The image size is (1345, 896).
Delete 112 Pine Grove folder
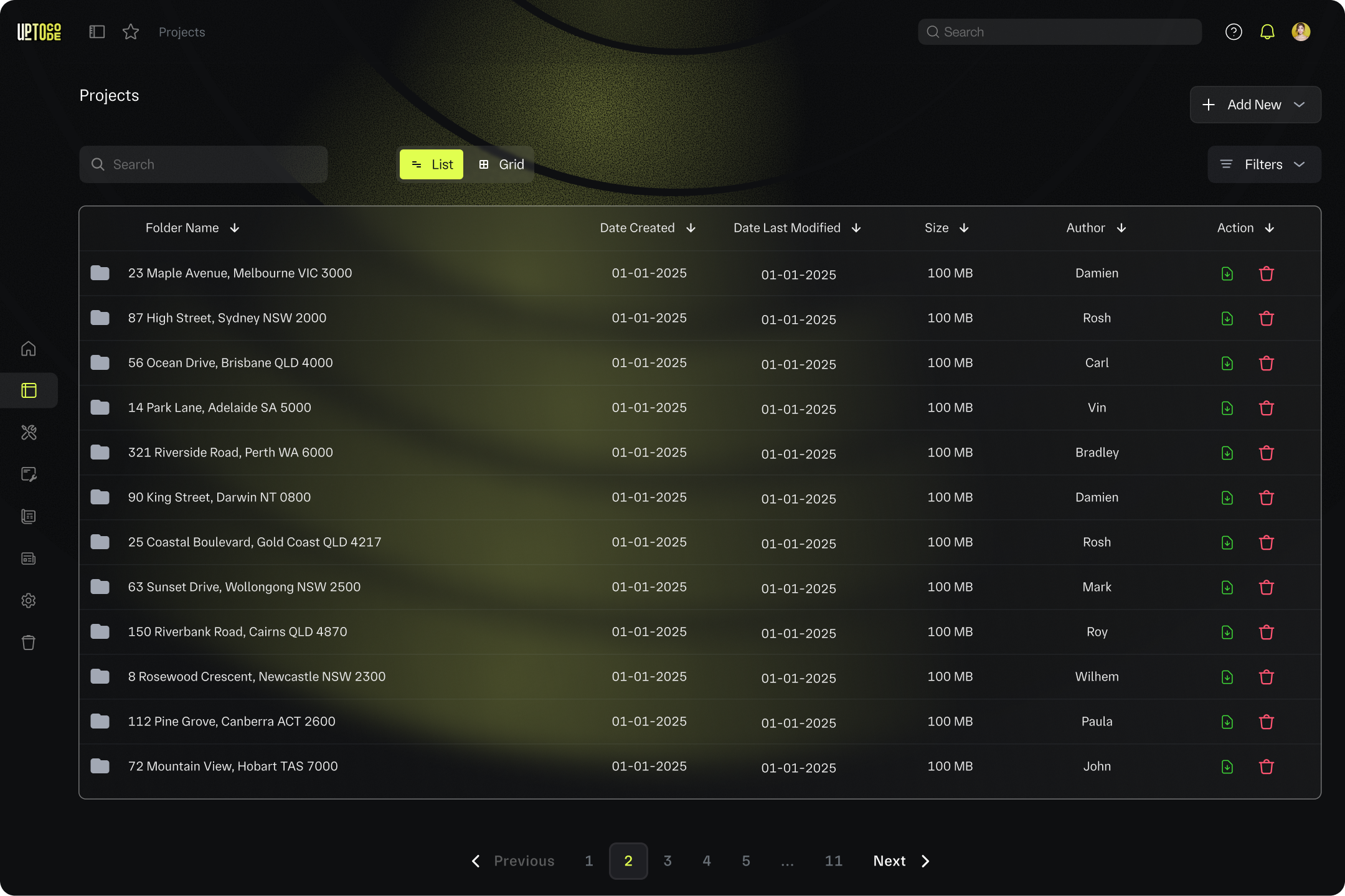pos(1267,722)
